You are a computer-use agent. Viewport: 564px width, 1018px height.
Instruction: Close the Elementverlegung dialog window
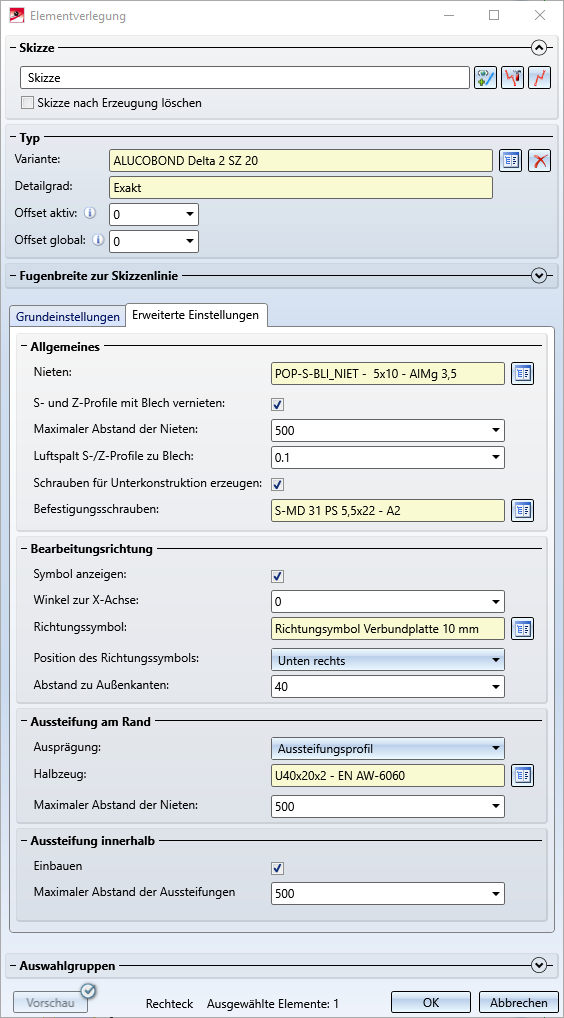click(x=539, y=15)
